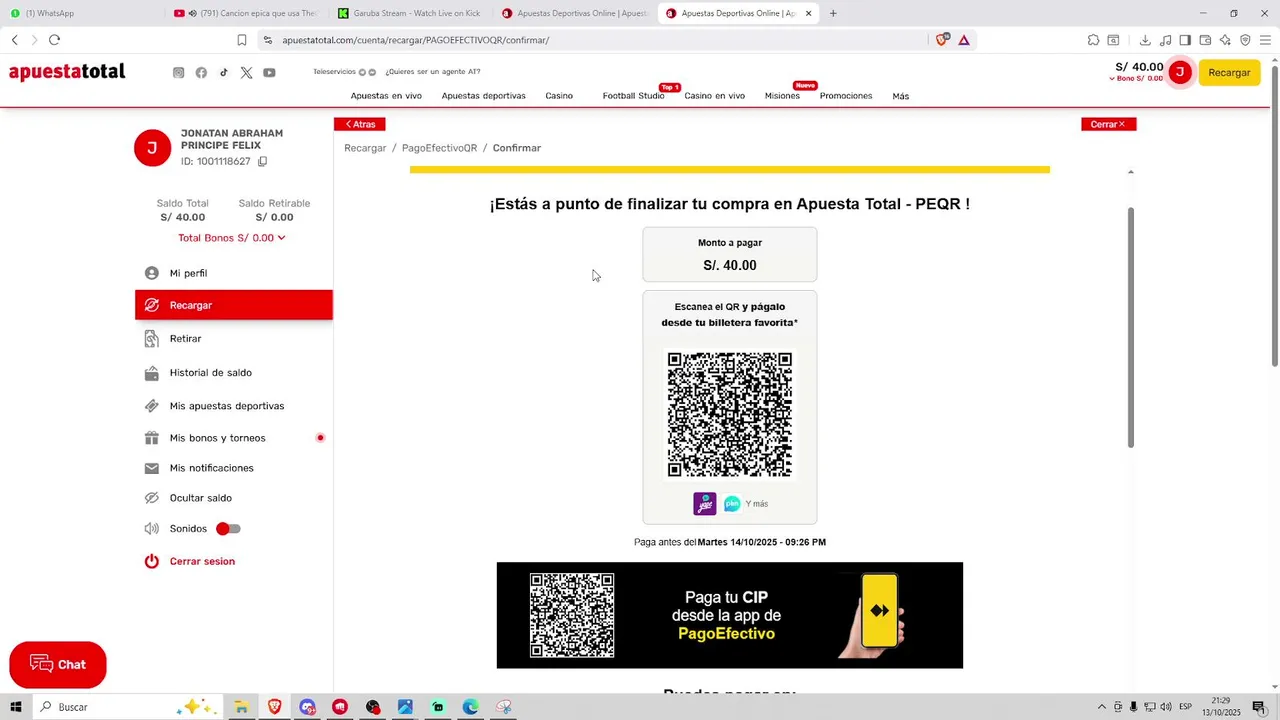This screenshot has height=720, width=1280.
Task: Open the Más navigation menu
Action: coord(901,96)
